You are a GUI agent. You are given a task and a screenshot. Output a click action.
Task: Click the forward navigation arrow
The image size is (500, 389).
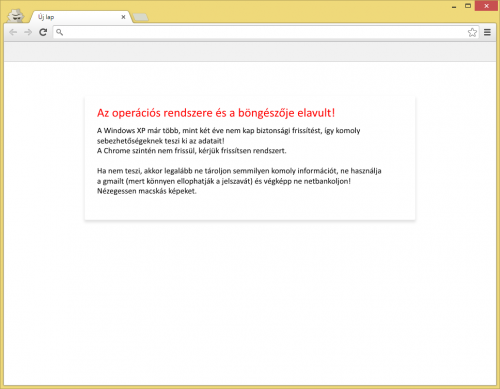coord(28,32)
